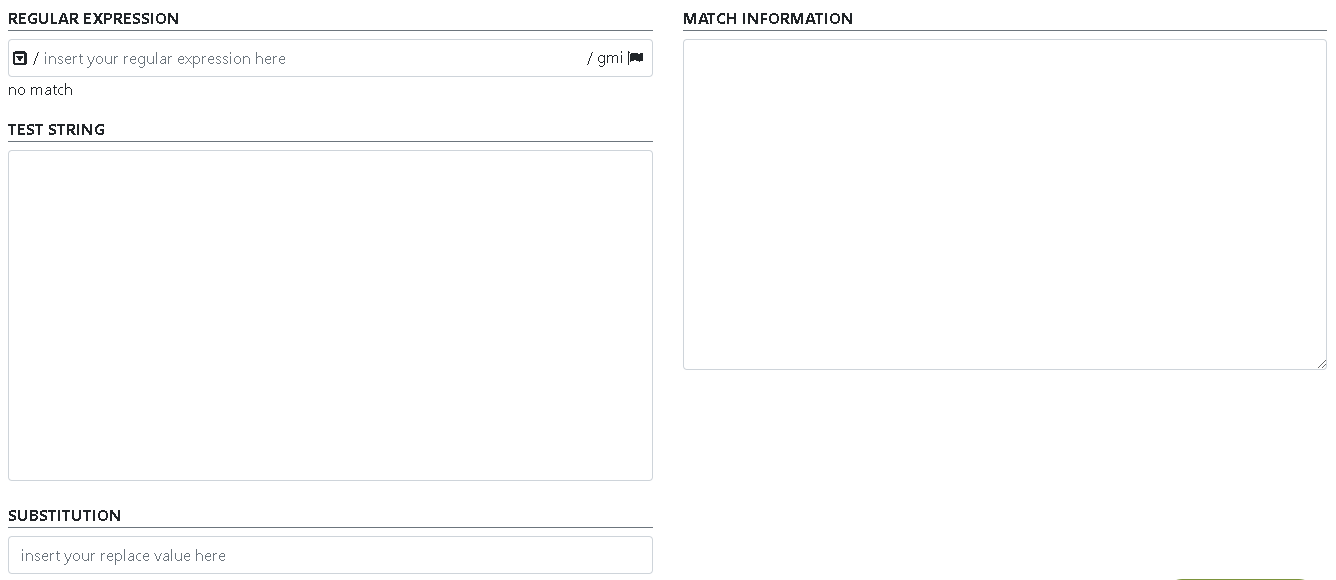Viewport: 1336px width, 580px height.
Task: Click inside the MATCH INFORMATION text area
Action: (x=1005, y=204)
